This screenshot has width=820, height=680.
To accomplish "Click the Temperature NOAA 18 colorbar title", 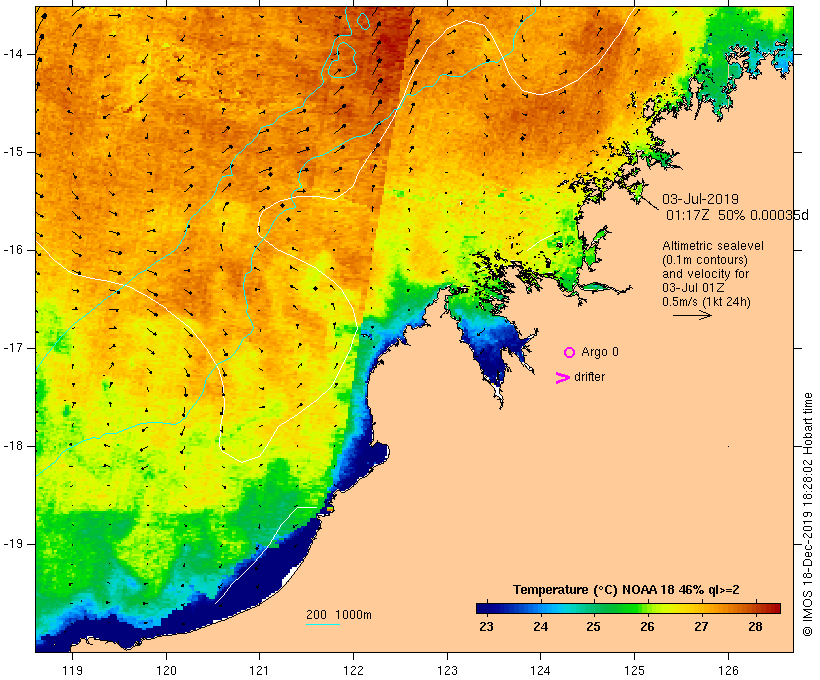I will [x=626, y=590].
